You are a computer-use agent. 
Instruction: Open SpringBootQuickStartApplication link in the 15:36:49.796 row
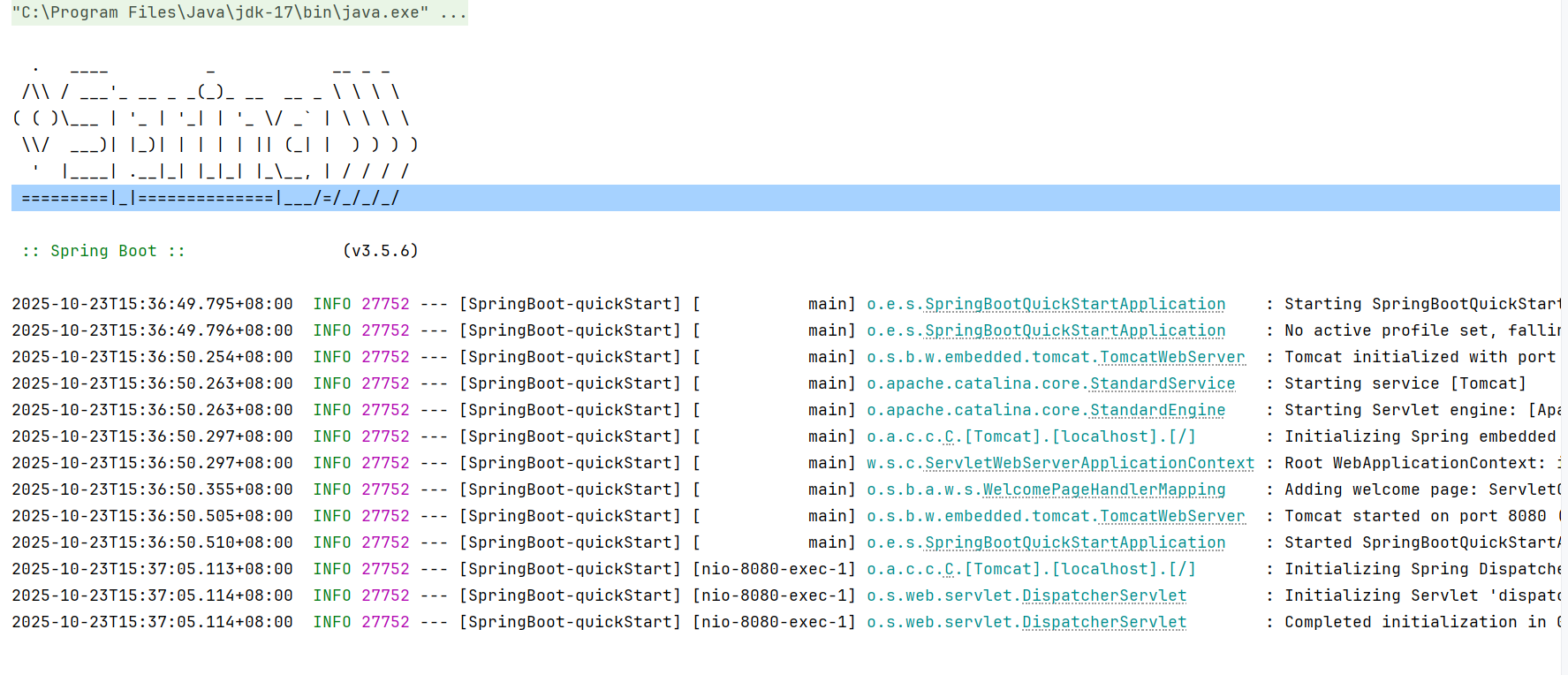point(1075,330)
